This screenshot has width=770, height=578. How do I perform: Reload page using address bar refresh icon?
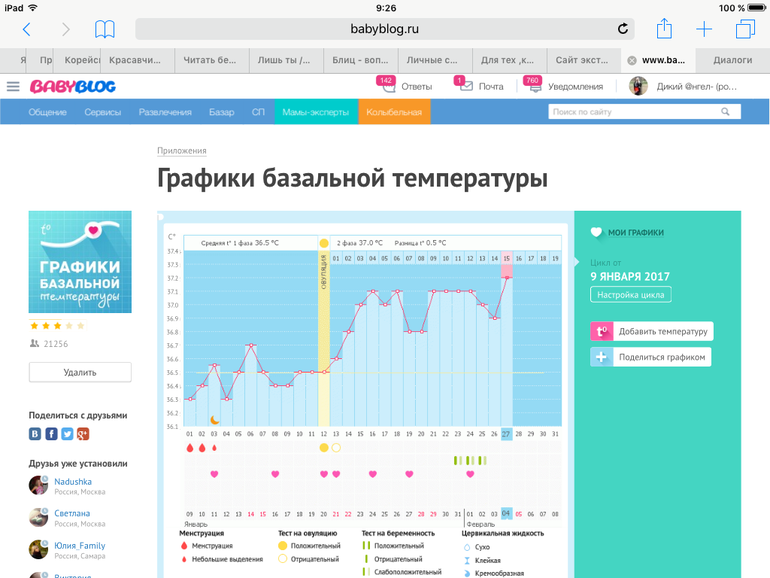[x=623, y=29]
